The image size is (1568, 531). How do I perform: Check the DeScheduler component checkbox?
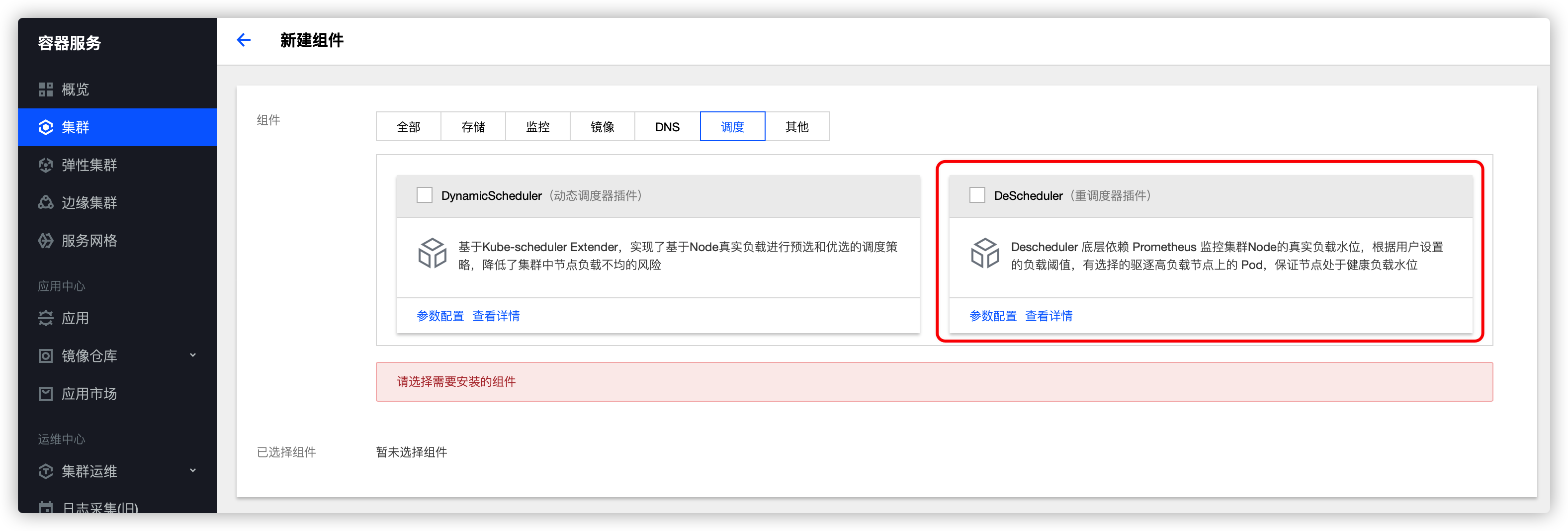coord(977,195)
